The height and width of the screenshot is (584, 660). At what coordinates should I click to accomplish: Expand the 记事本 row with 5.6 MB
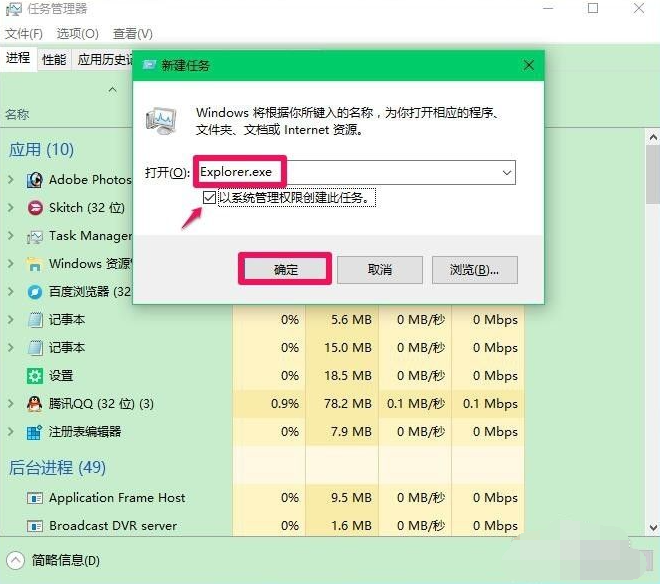pos(11,320)
